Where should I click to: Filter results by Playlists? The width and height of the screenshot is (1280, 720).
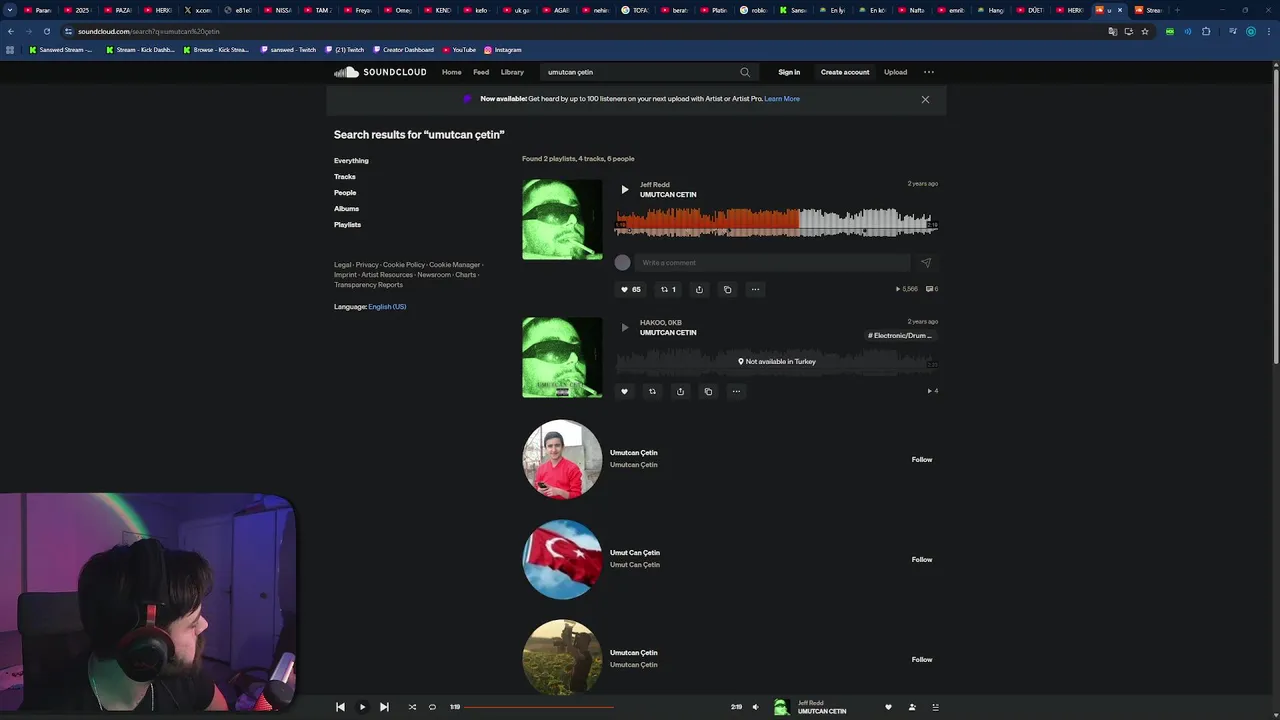(x=347, y=225)
